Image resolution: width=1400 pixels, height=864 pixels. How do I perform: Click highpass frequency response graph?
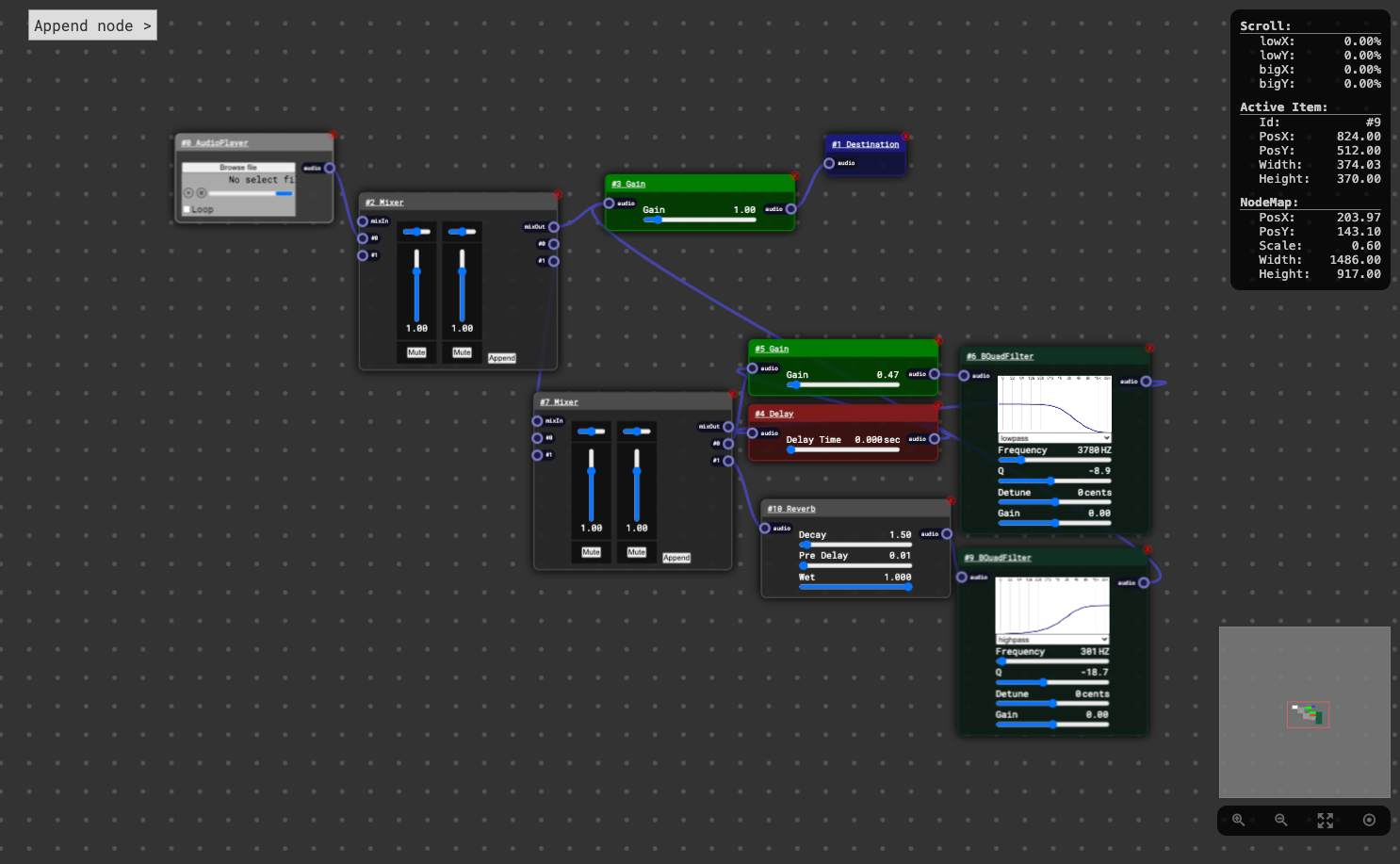1052,606
